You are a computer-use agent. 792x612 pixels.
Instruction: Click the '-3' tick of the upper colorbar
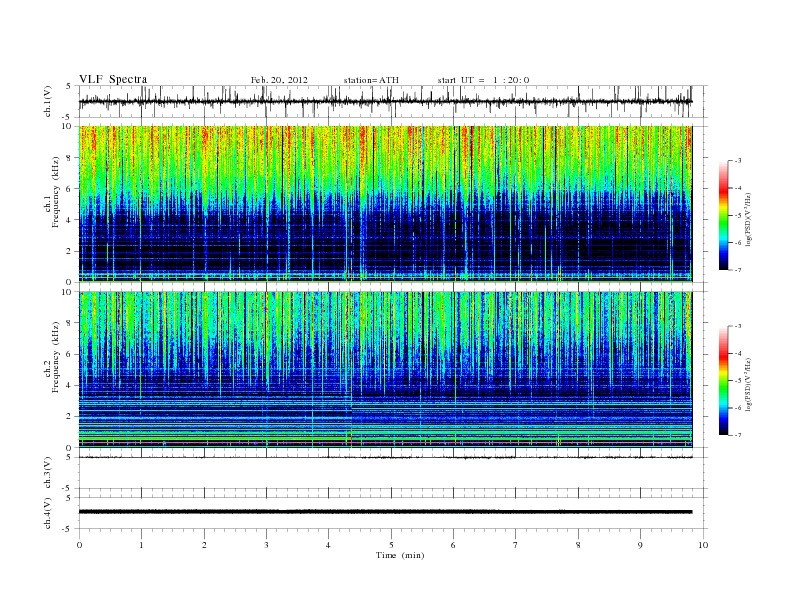coord(738,161)
